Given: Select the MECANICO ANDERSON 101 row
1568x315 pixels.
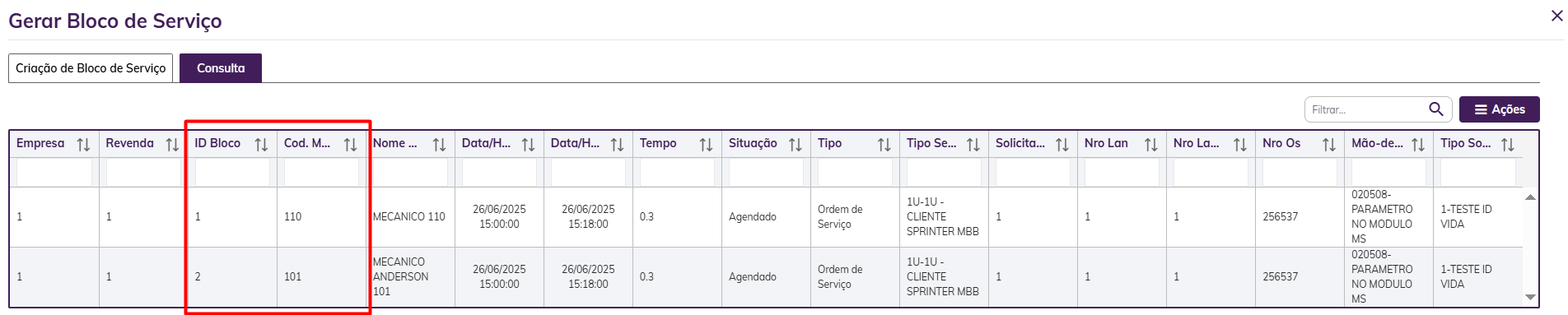Looking at the screenshot, I should [766, 277].
